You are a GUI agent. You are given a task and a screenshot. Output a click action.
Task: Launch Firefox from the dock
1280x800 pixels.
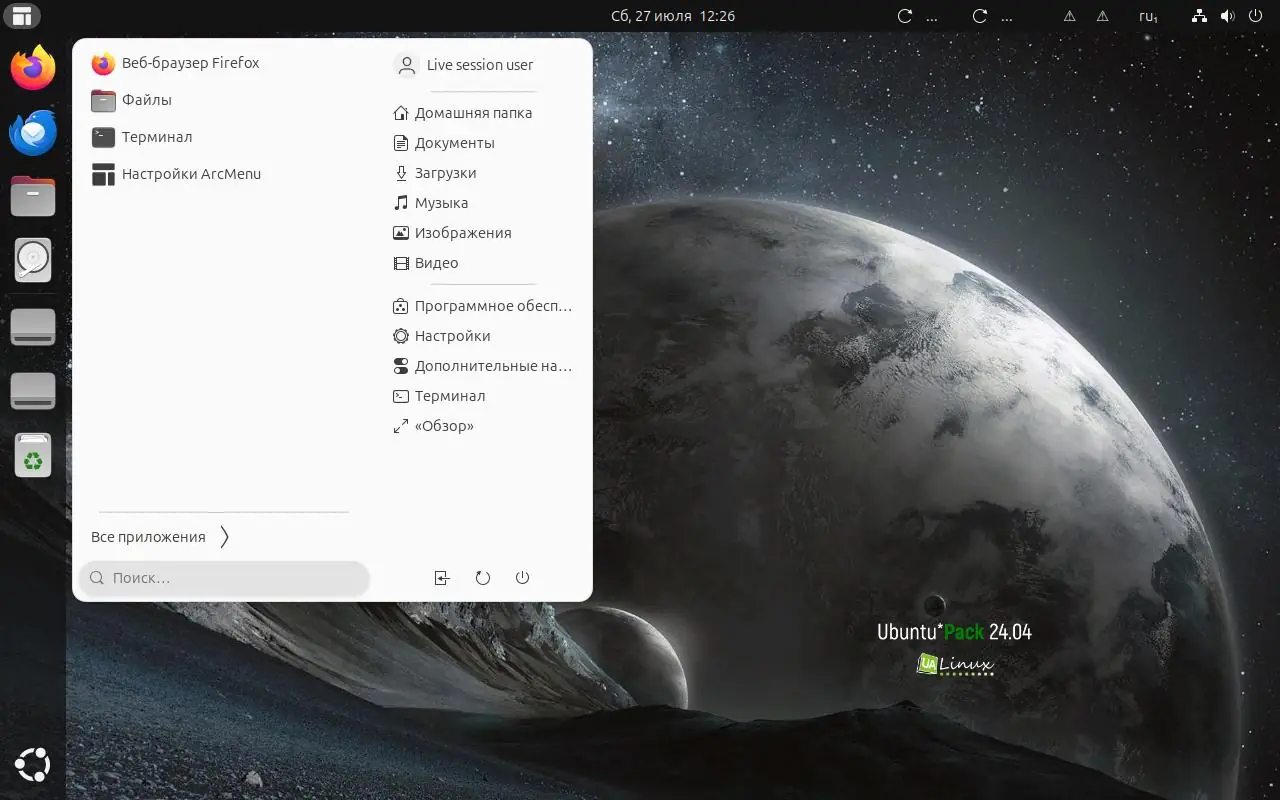(x=33, y=68)
